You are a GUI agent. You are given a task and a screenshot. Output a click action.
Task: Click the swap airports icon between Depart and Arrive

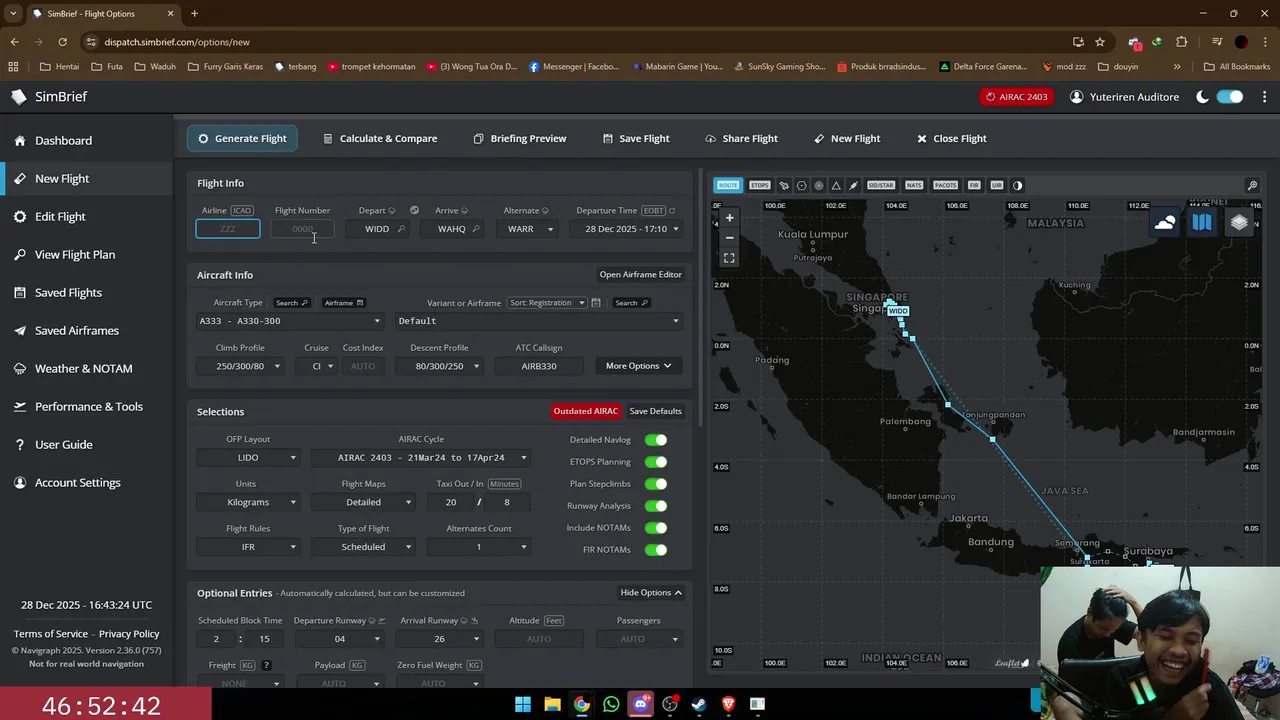(x=414, y=210)
